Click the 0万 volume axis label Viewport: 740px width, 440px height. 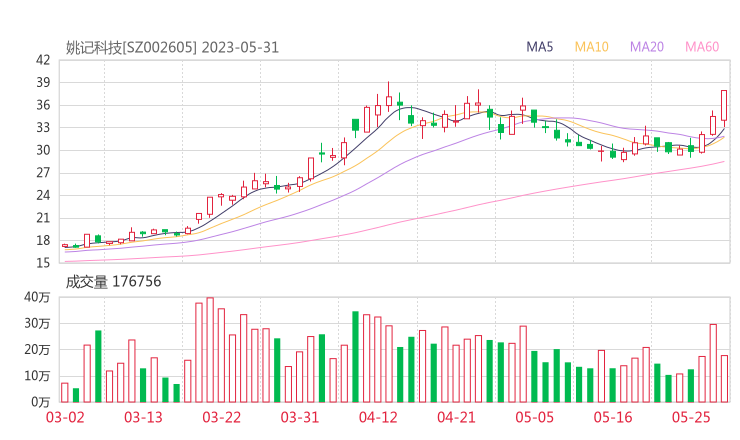click(x=40, y=402)
